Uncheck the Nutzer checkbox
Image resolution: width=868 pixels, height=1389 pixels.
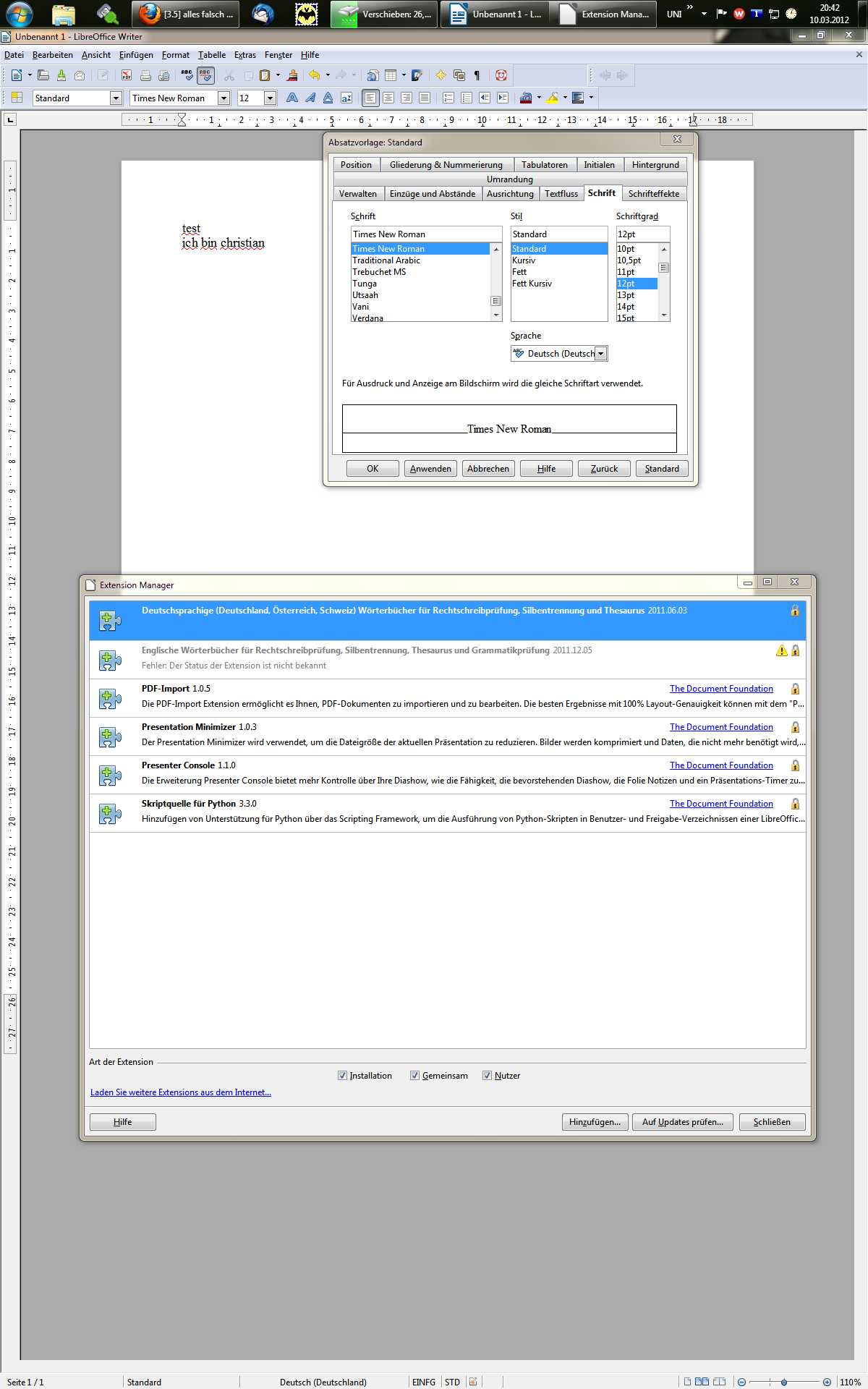(488, 1076)
